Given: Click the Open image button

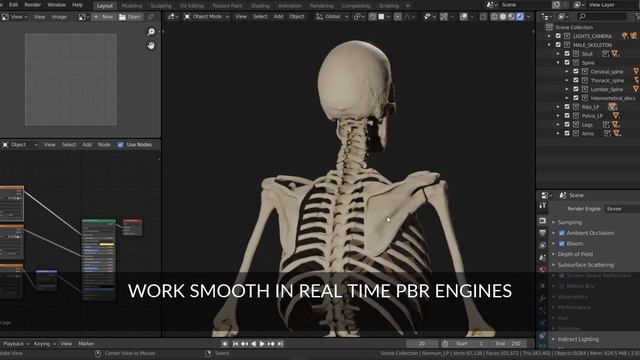Looking at the screenshot, I should 130,17.
